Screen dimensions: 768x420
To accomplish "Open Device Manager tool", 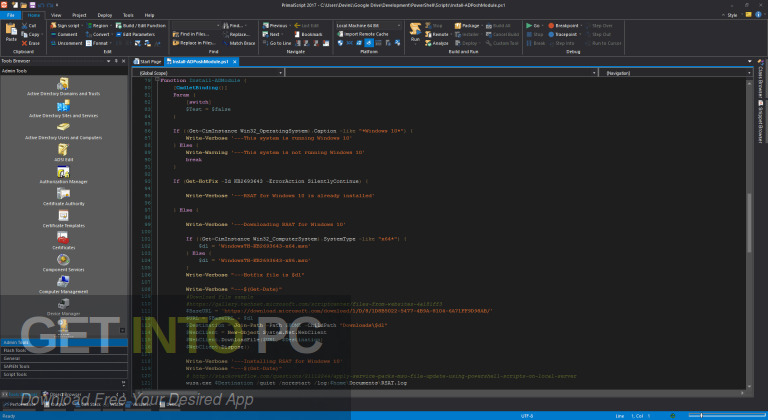I will tap(63, 307).
